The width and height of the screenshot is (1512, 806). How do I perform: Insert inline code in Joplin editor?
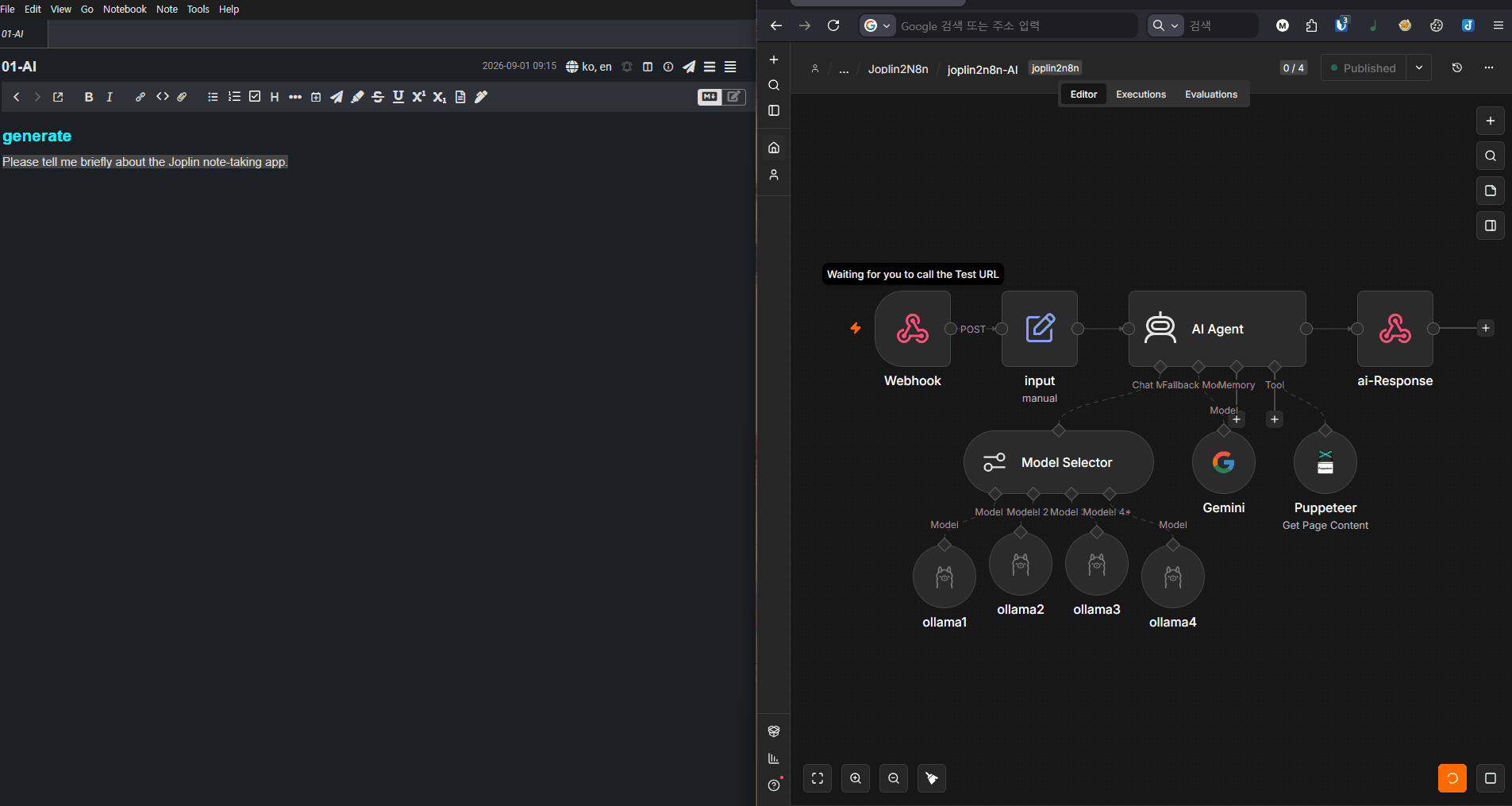163,97
